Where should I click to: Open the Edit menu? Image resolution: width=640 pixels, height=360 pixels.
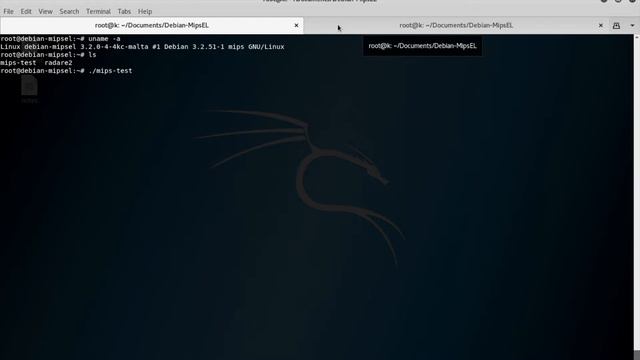[26, 11]
